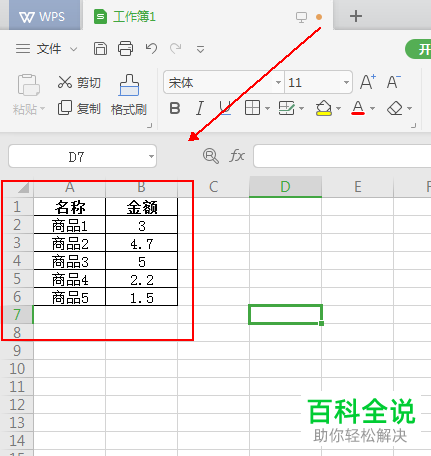The width and height of the screenshot is (431, 456).
Task: Click the select-all corner triangle
Action: (23, 187)
